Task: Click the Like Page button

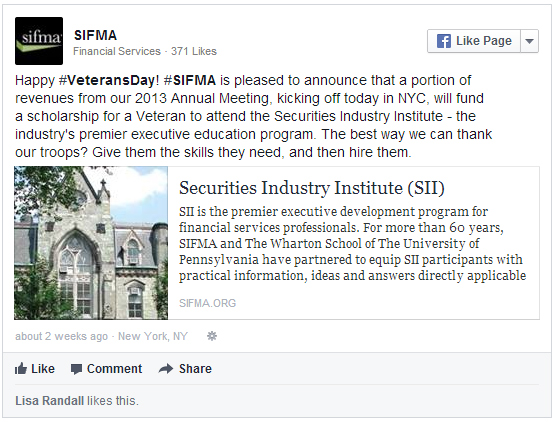Action: [x=474, y=41]
